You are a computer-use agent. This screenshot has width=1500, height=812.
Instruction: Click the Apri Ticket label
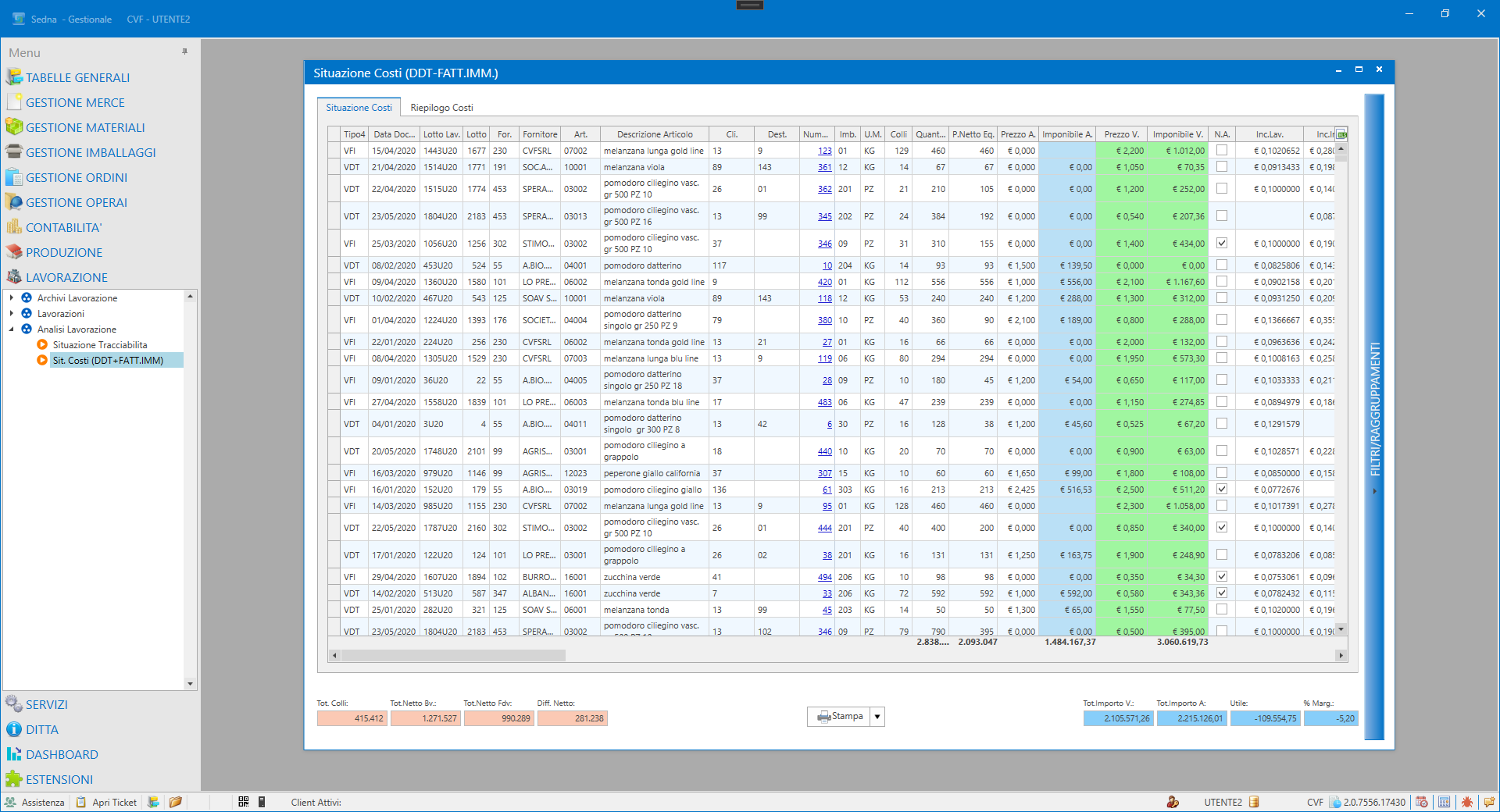(114, 802)
